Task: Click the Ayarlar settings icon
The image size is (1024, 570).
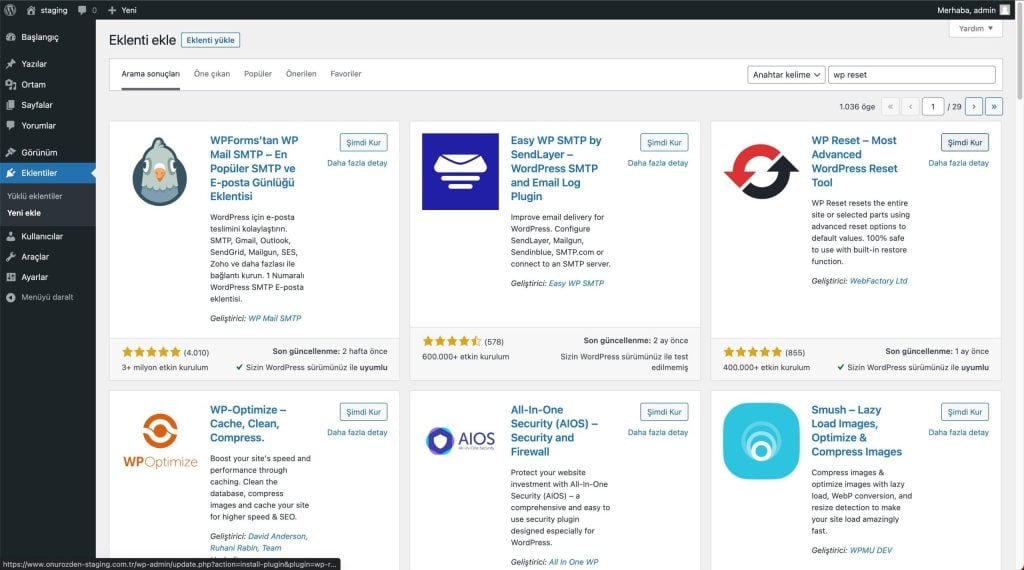Action: (x=10, y=277)
